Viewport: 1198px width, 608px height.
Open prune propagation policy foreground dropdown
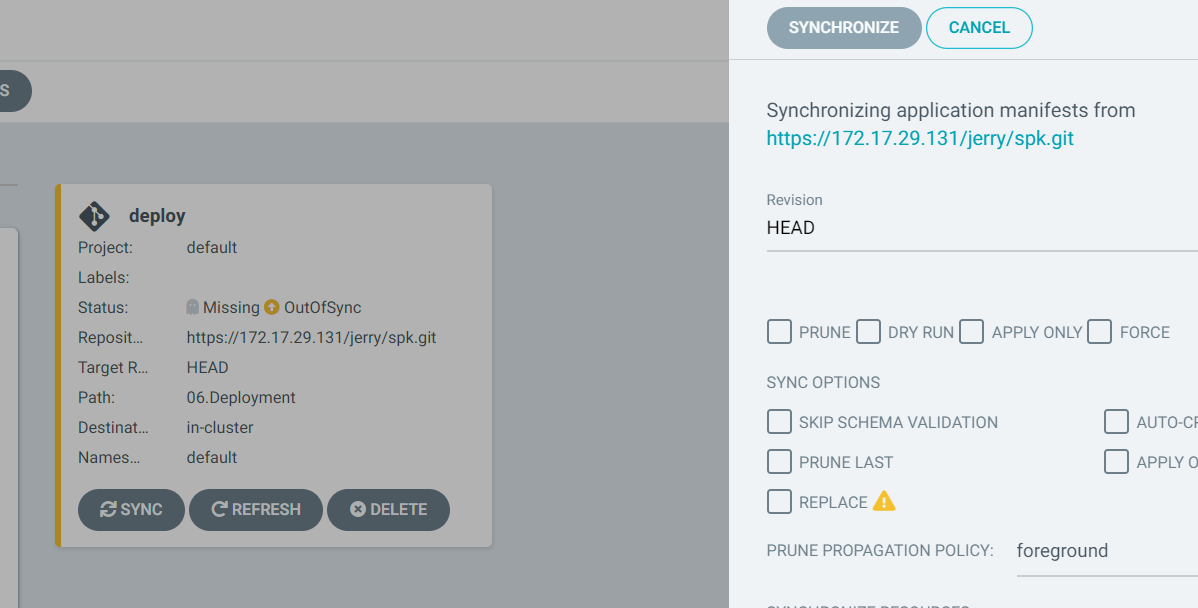pos(1107,551)
